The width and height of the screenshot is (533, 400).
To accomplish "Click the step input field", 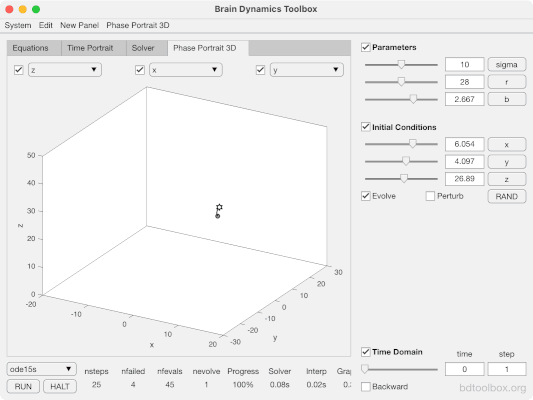I will click(x=506, y=369).
